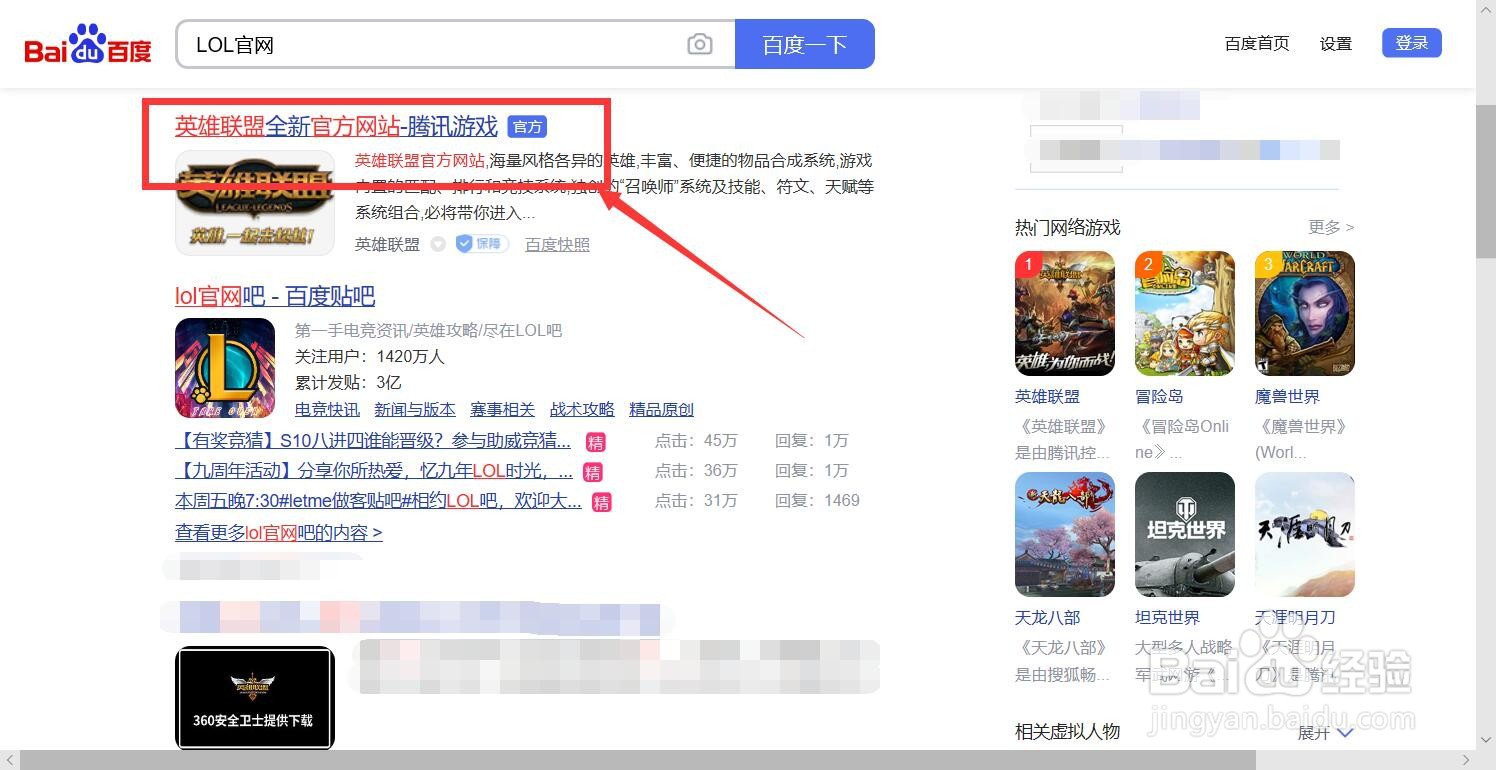Image resolution: width=1496 pixels, height=770 pixels.
Task: Expand 相关虚拟人物 with 展开 arrow
Action: point(1326,733)
